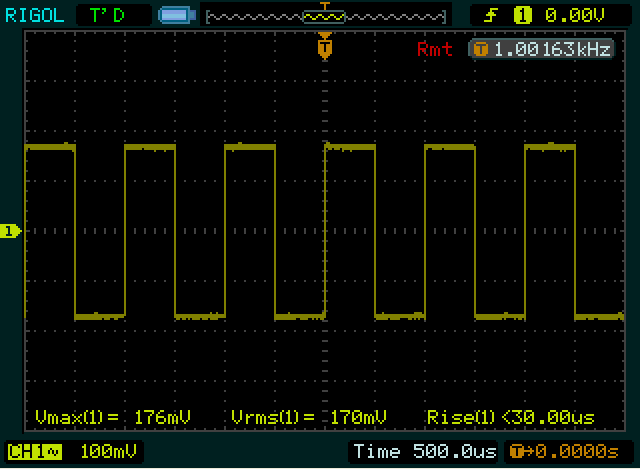Click the red Rmt remote indicator

(434, 49)
